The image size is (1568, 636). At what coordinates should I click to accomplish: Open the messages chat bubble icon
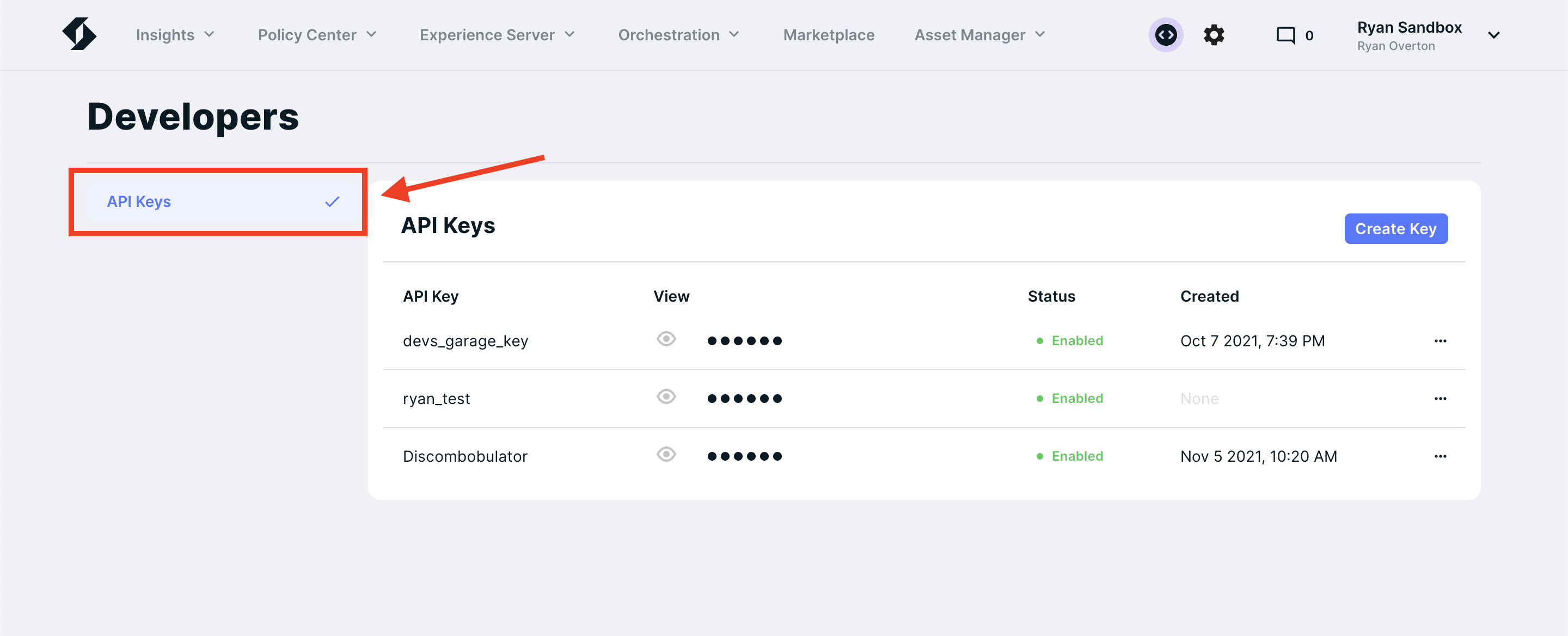point(1285,35)
